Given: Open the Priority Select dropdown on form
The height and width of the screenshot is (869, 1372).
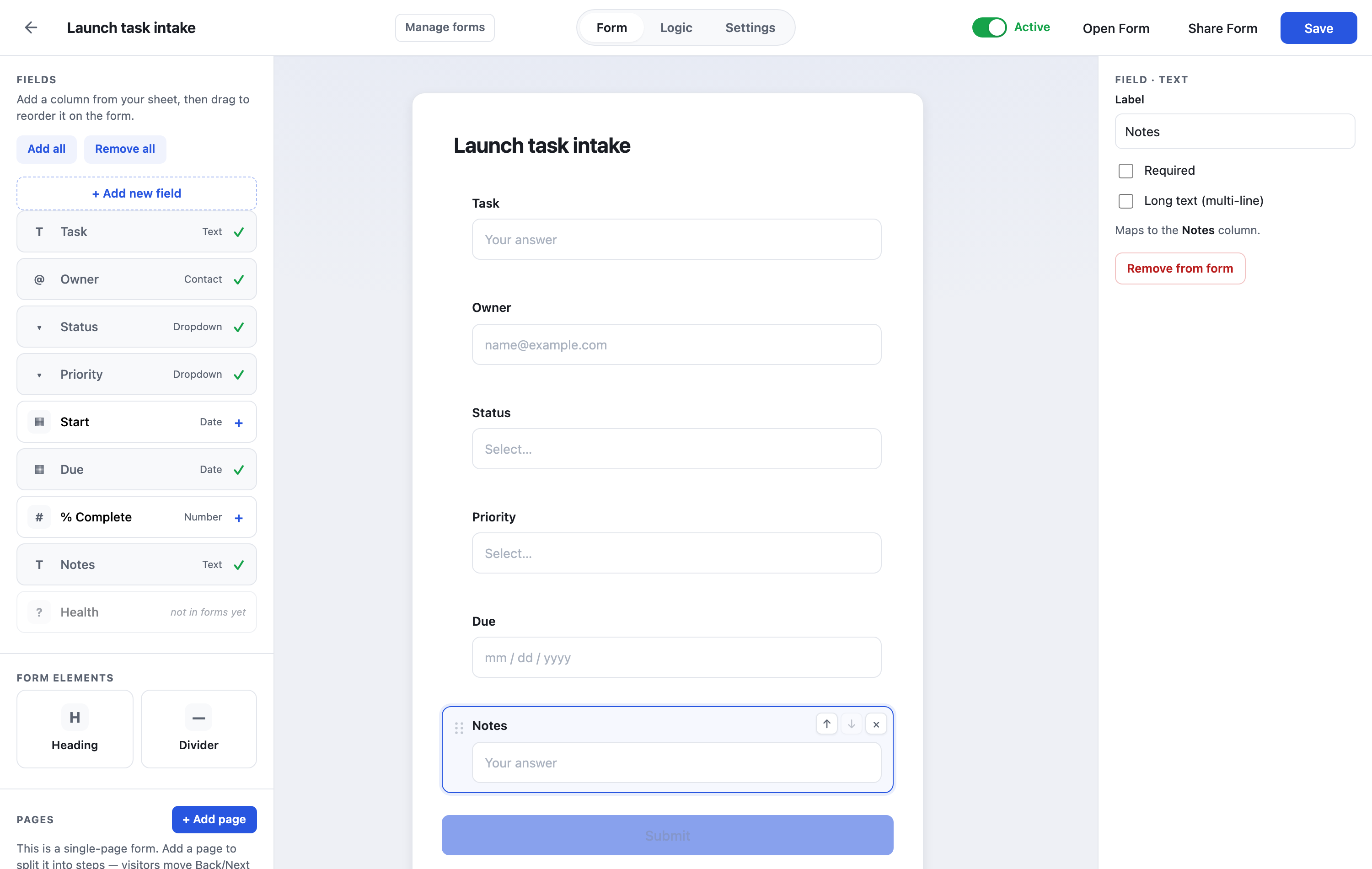Looking at the screenshot, I should (x=676, y=553).
